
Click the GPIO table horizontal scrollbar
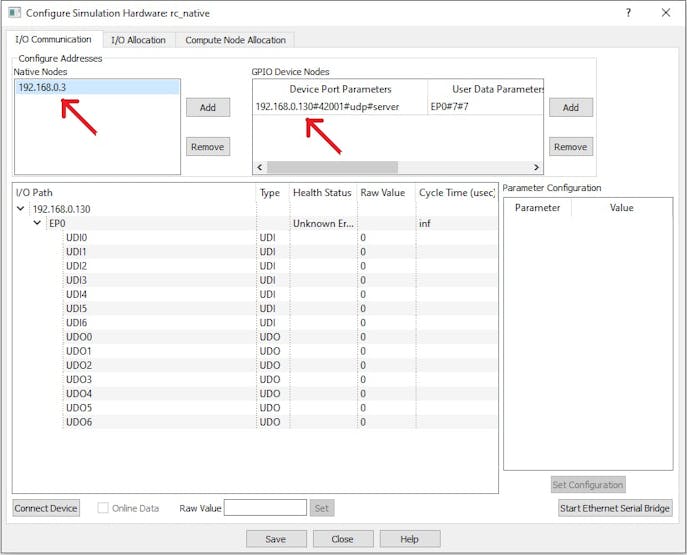(331, 168)
